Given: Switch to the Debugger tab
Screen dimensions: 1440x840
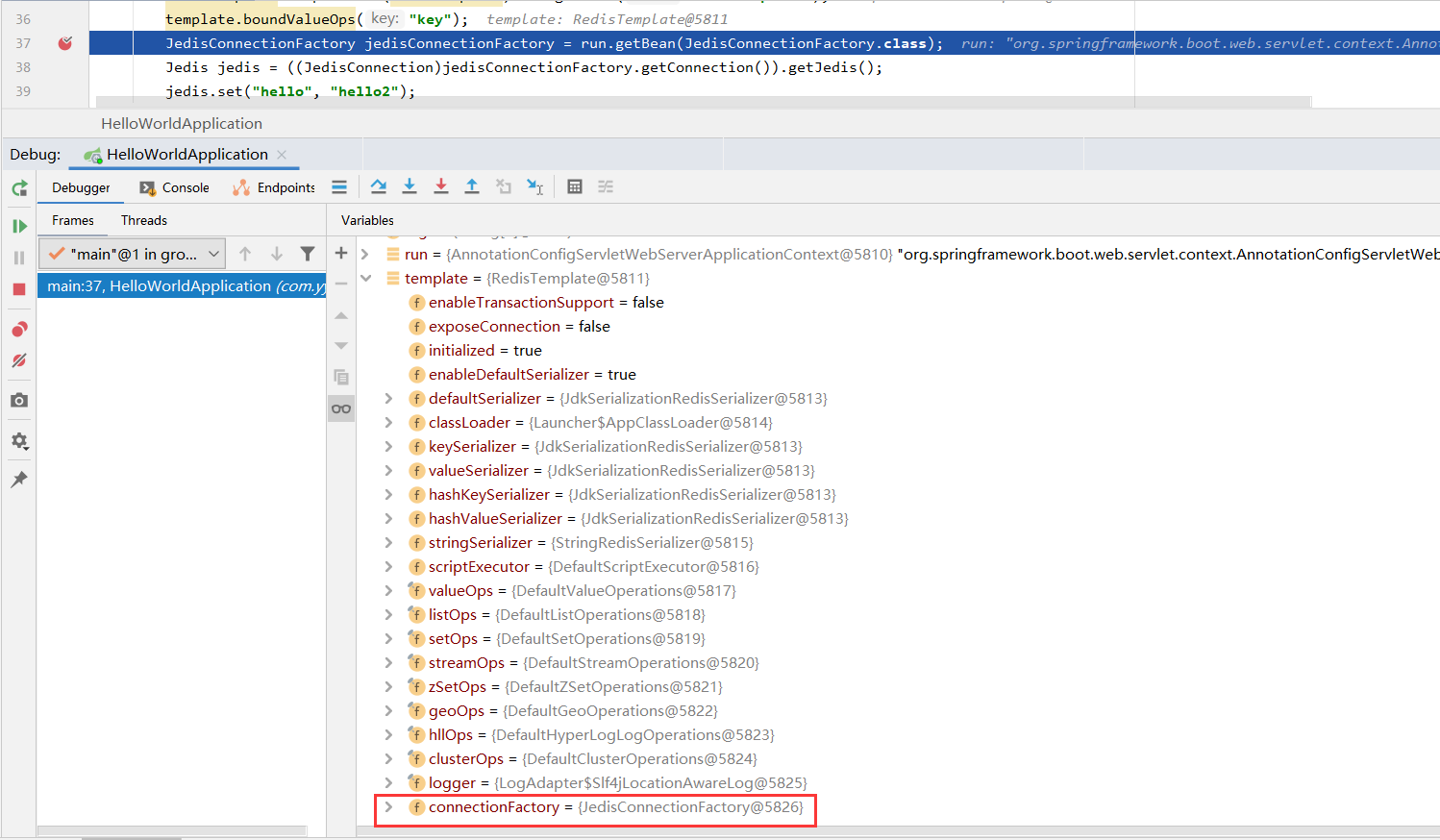Looking at the screenshot, I should click(x=81, y=187).
